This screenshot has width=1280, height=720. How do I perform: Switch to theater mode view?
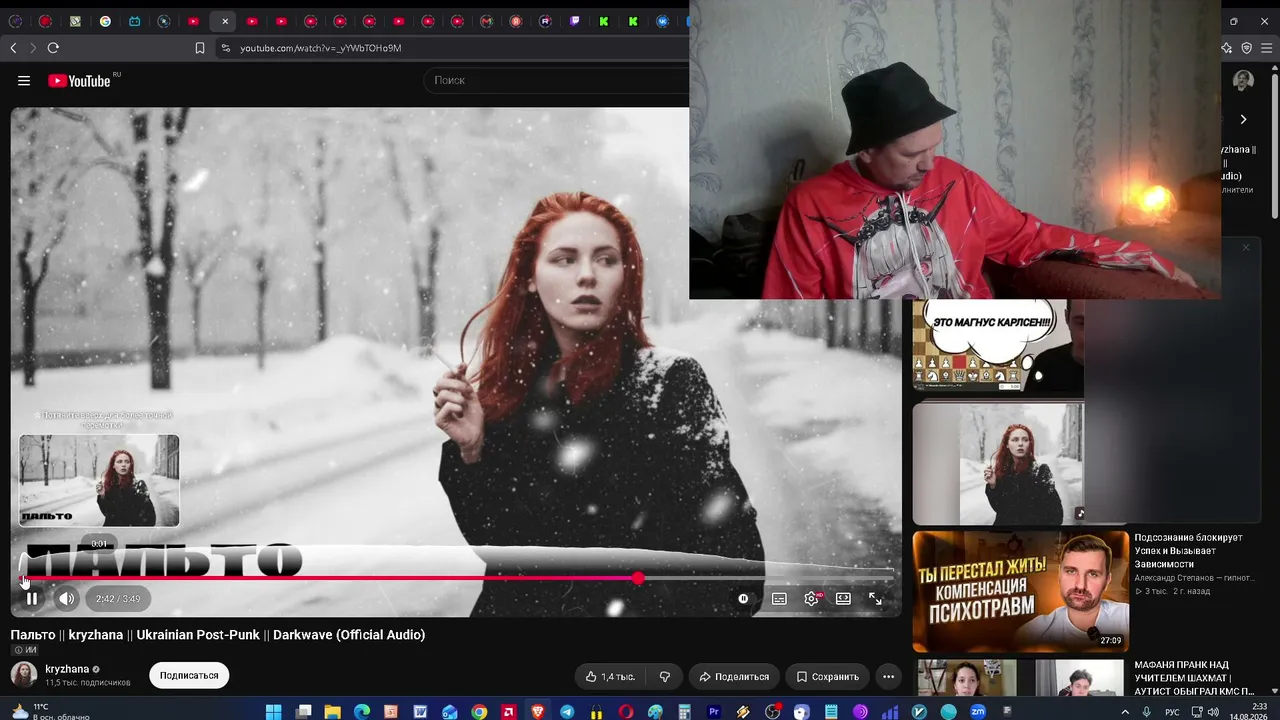tap(843, 599)
